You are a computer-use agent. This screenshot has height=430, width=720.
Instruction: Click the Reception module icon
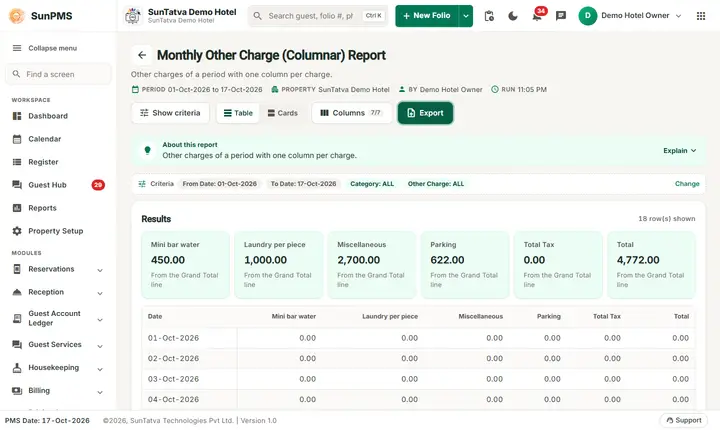(17, 292)
